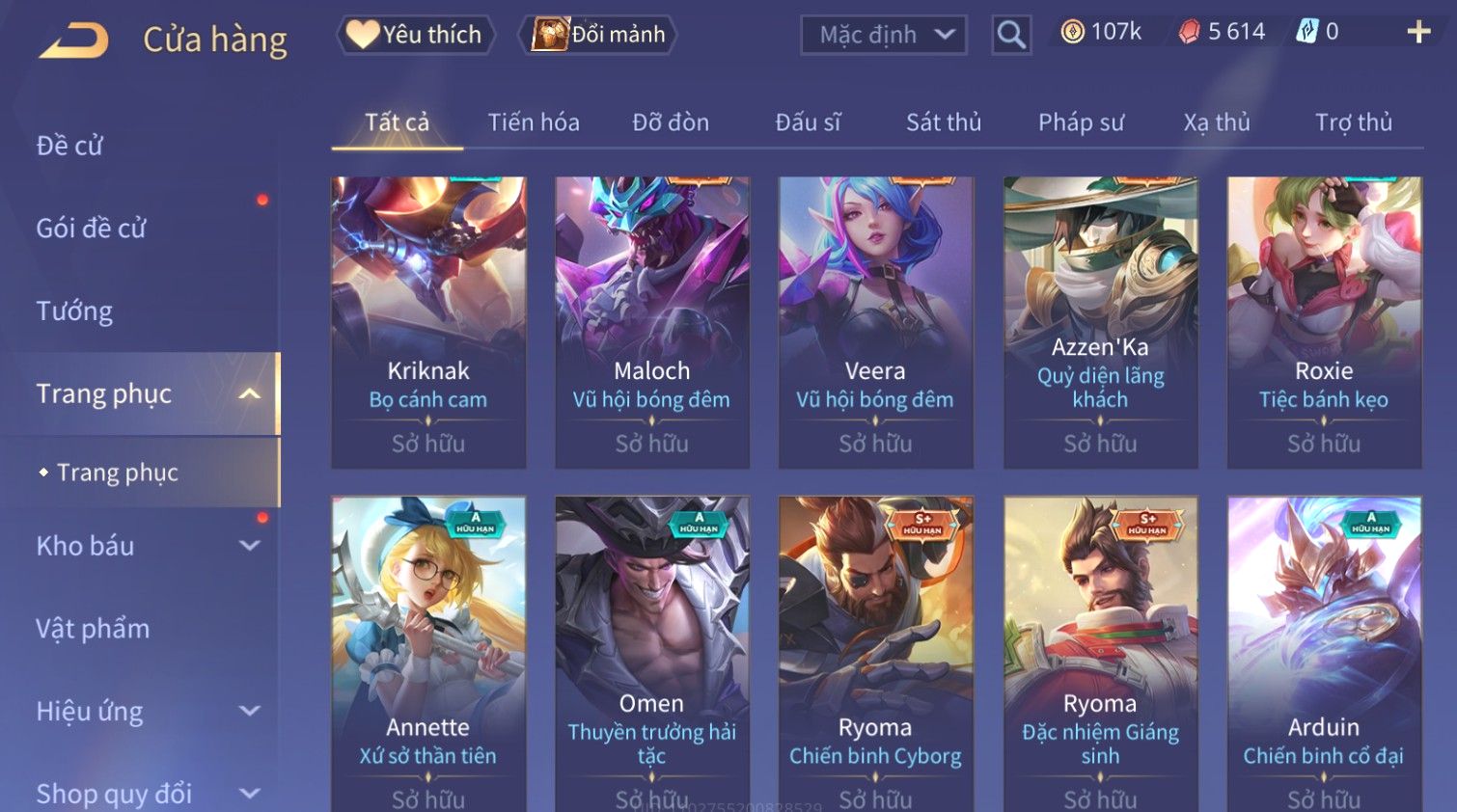
Task: Switch to the Pháp sư tab
Action: (1081, 122)
